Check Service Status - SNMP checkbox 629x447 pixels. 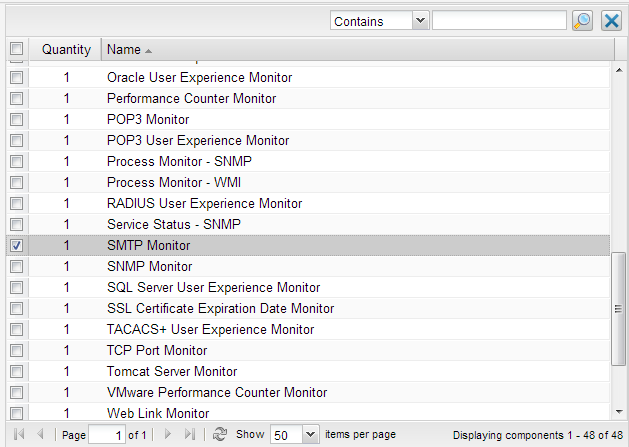click(x=17, y=224)
